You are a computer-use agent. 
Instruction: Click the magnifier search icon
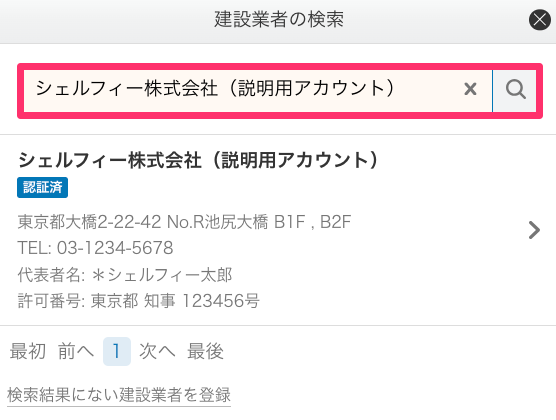pyautogui.click(x=515, y=90)
